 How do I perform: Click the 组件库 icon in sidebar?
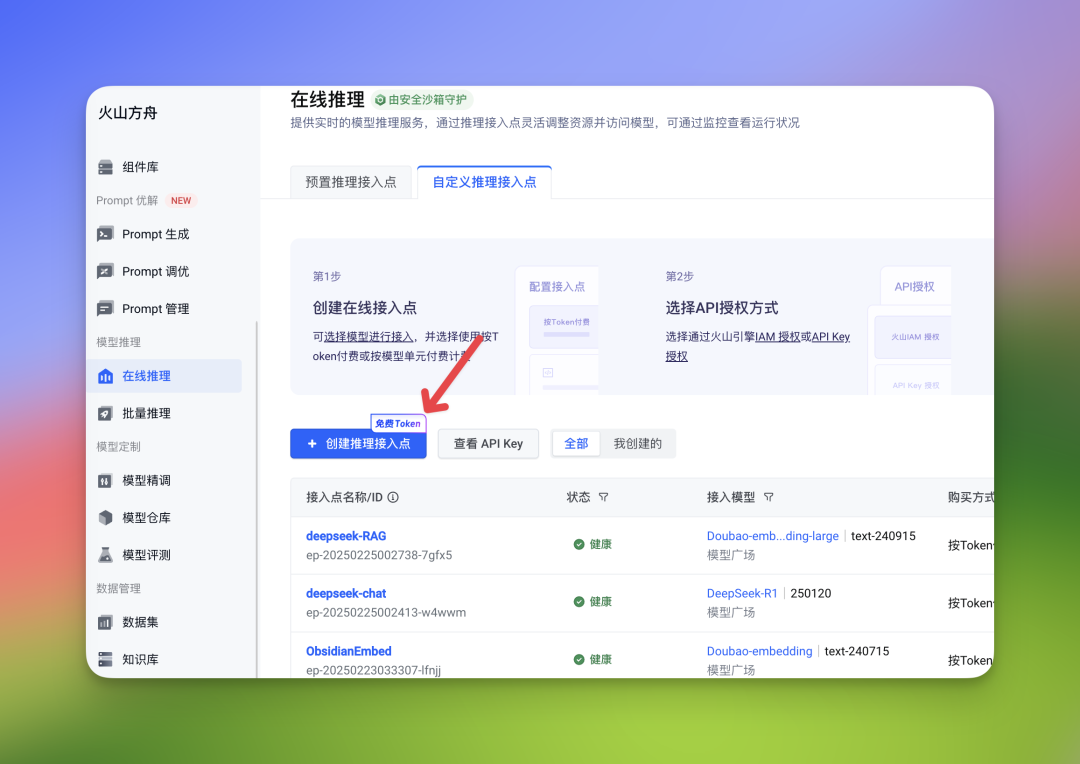click(105, 167)
